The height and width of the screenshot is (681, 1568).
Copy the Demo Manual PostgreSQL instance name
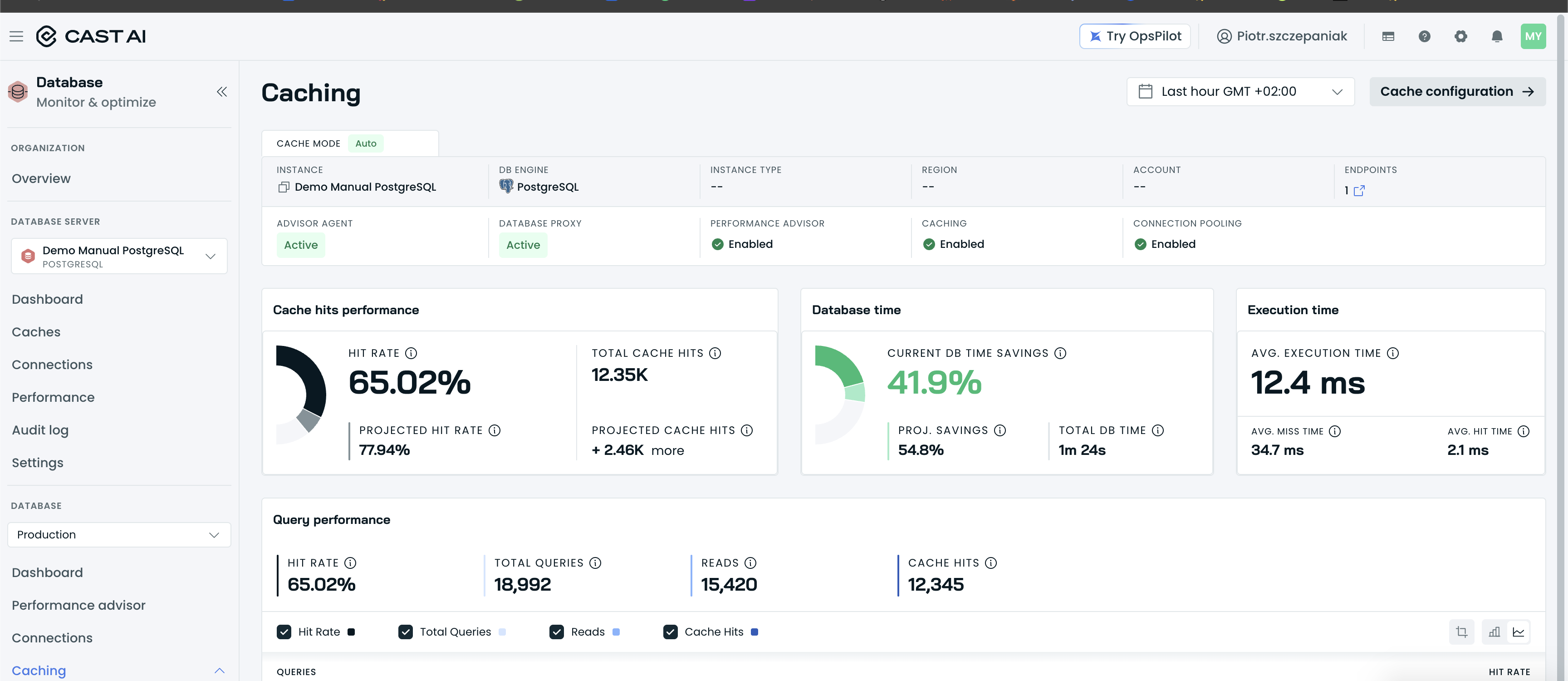pos(283,187)
